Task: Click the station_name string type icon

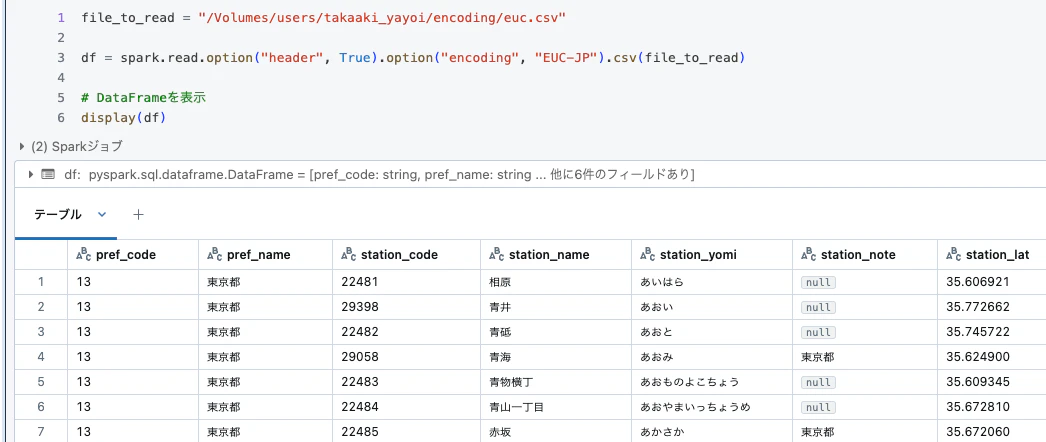Action: tap(496, 254)
